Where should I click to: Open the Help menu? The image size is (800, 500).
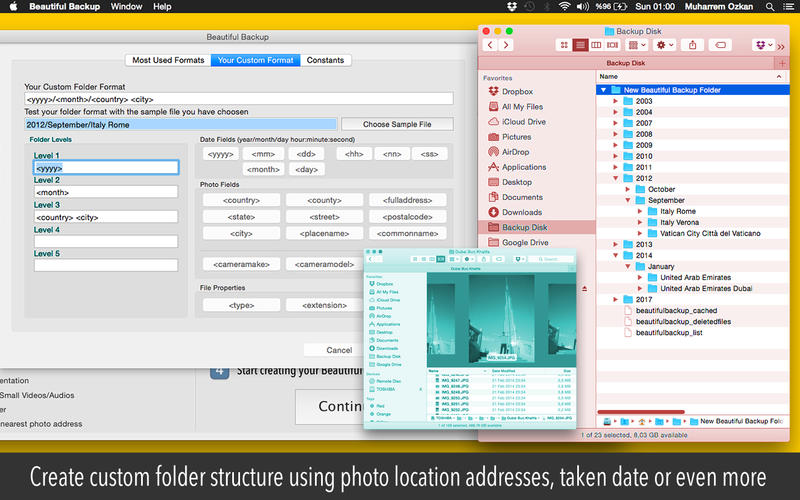click(162, 7)
